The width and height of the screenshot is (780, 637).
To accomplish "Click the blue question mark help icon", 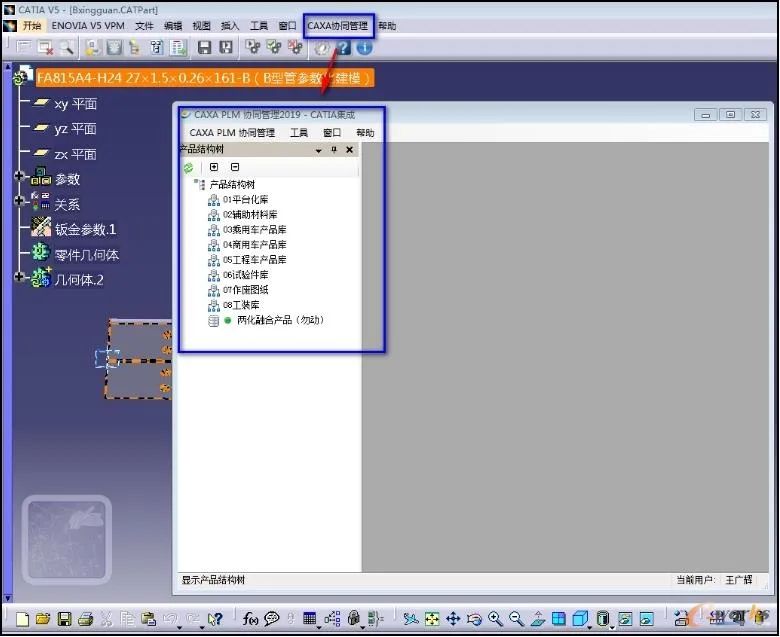I will [343, 48].
